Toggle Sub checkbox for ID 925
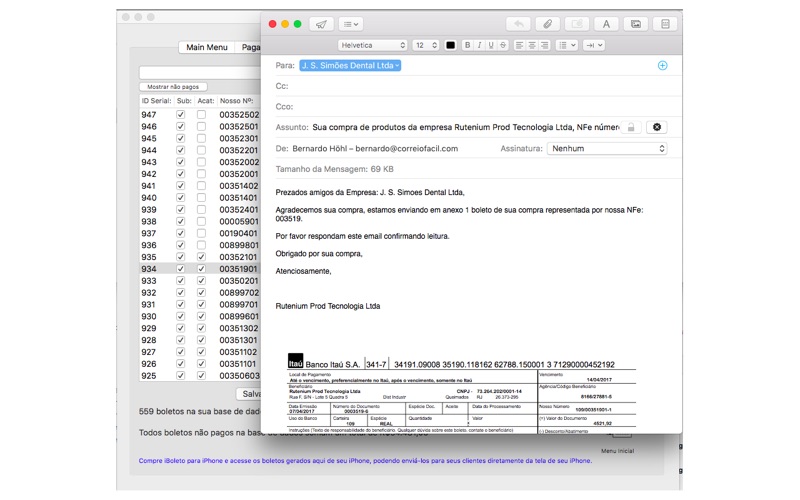Image resolution: width=800 pixels, height=500 pixels. coord(180,376)
